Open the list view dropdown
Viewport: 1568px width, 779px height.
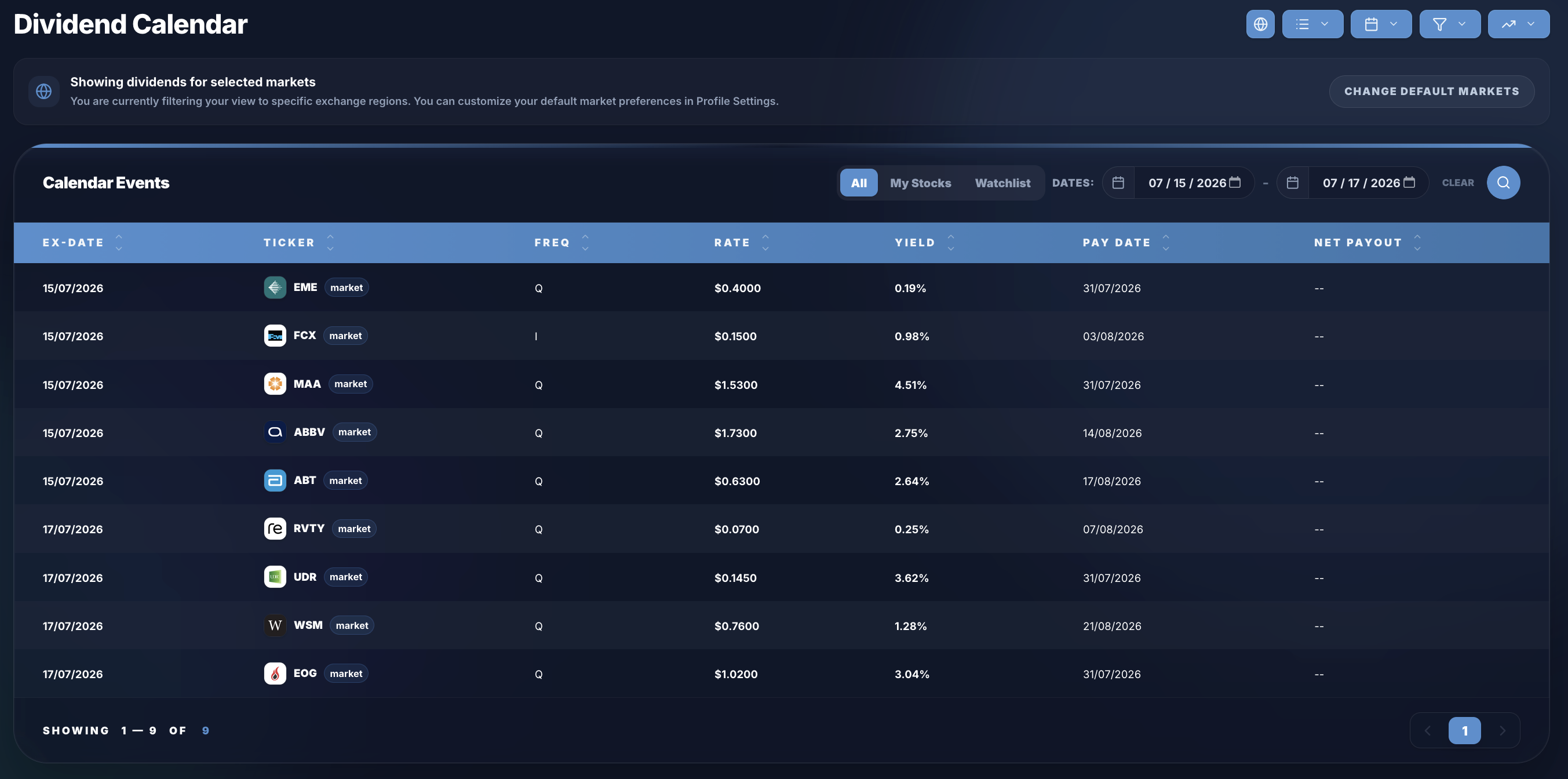coord(1312,24)
